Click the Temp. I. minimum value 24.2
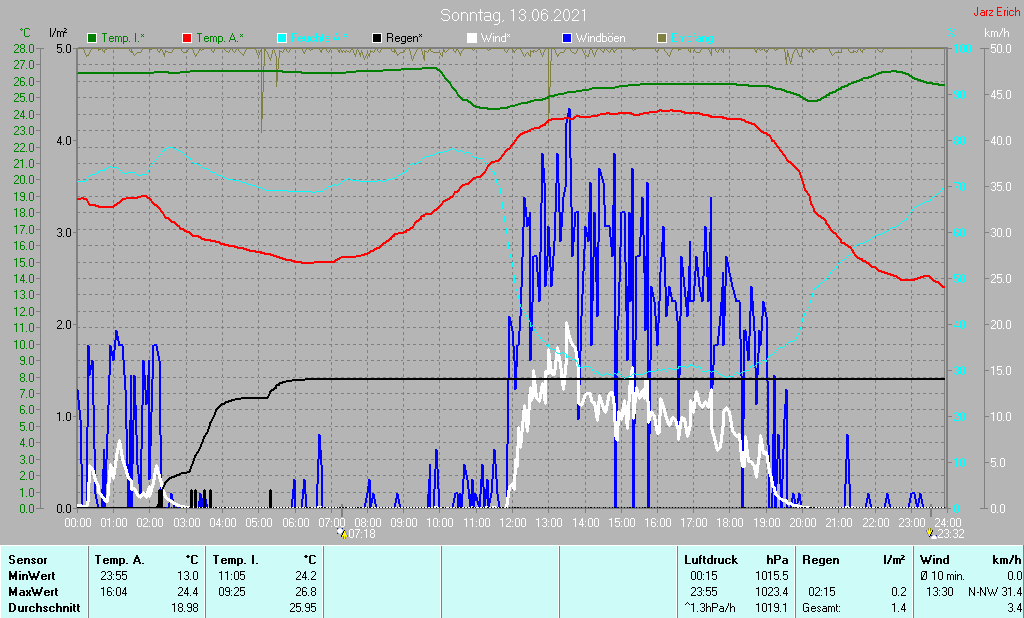The height and width of the screenshot is (618, 1024). [306, 576]
